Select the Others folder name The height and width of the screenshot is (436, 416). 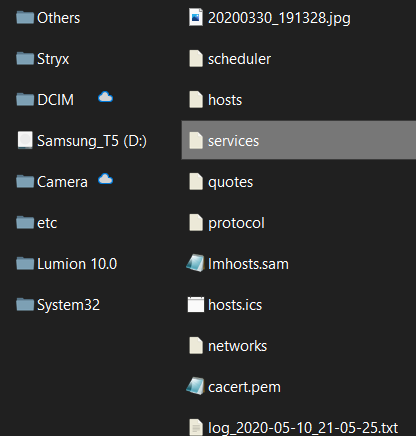click(x=59, y=18)
